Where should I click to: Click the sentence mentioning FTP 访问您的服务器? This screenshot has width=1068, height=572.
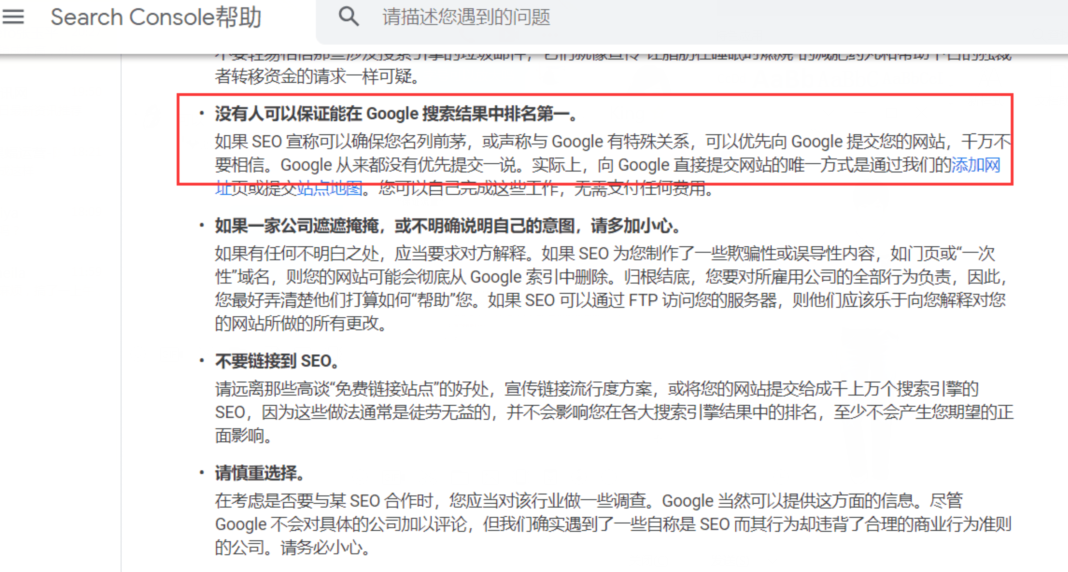point(700,300)
